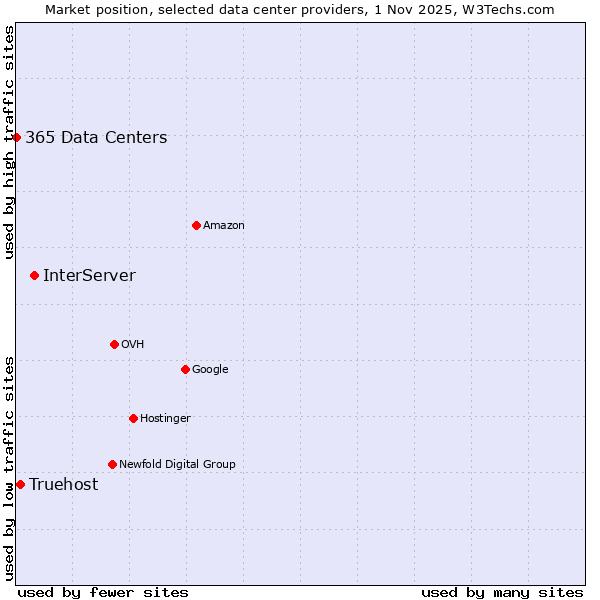Click 'used by many sites' axis label
This screenshot has height=600, width=600.
[502, 592]
